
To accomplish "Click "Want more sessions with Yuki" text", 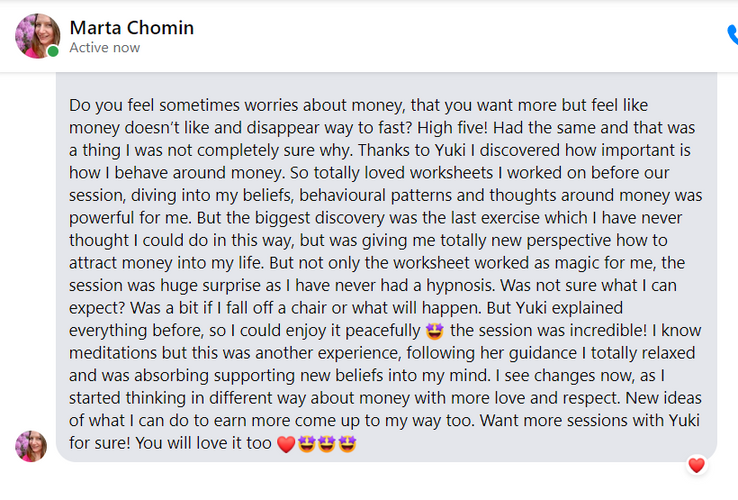I will [590, 420].
